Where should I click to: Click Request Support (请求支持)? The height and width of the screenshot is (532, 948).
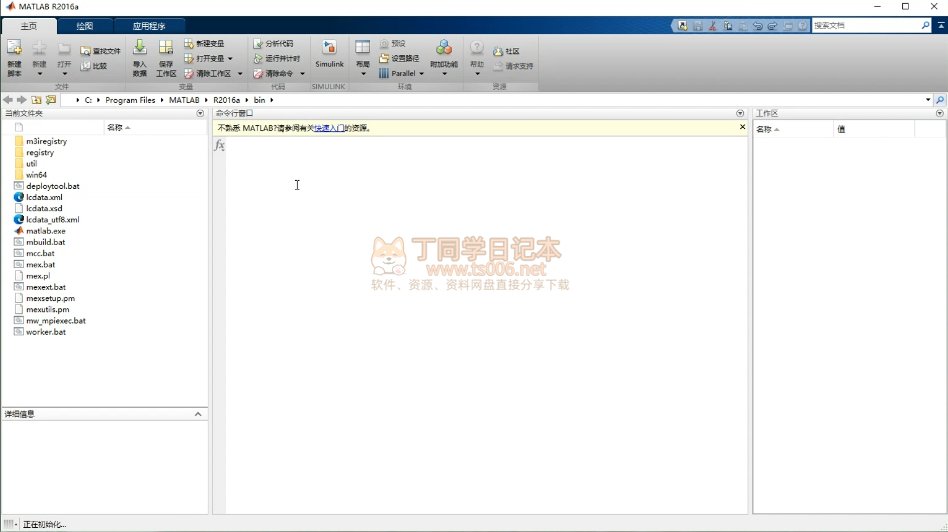pyautogui.click(x=513, y=66)
